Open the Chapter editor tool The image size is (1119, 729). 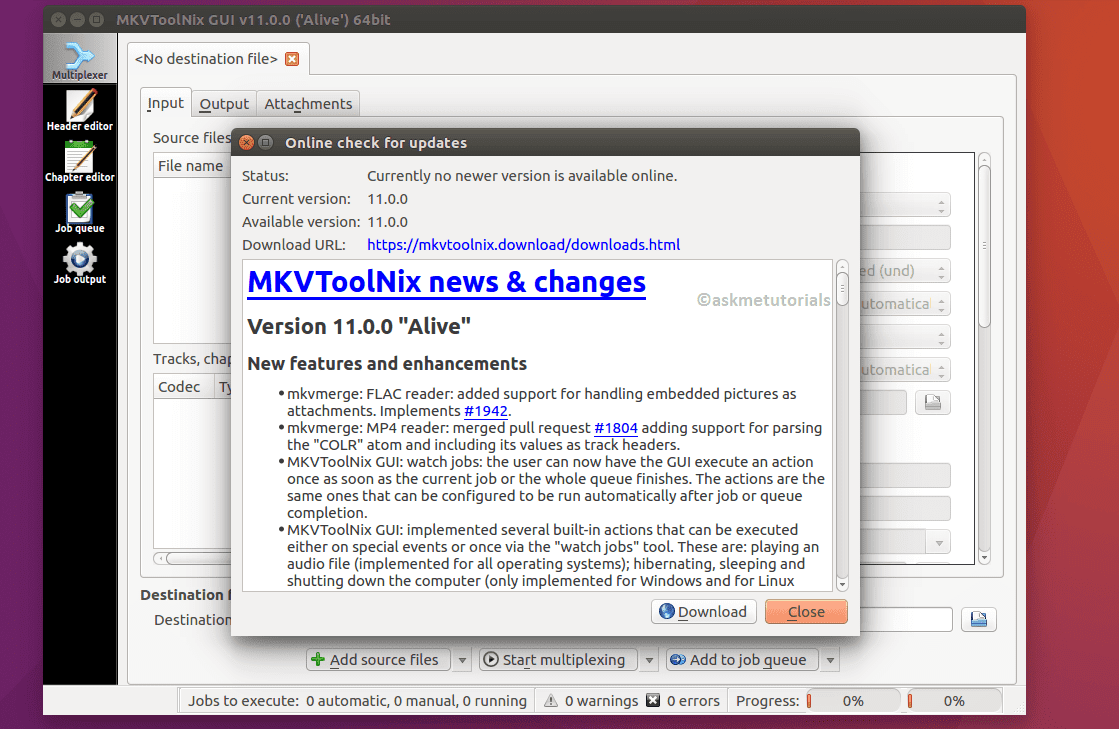[80, 162]
